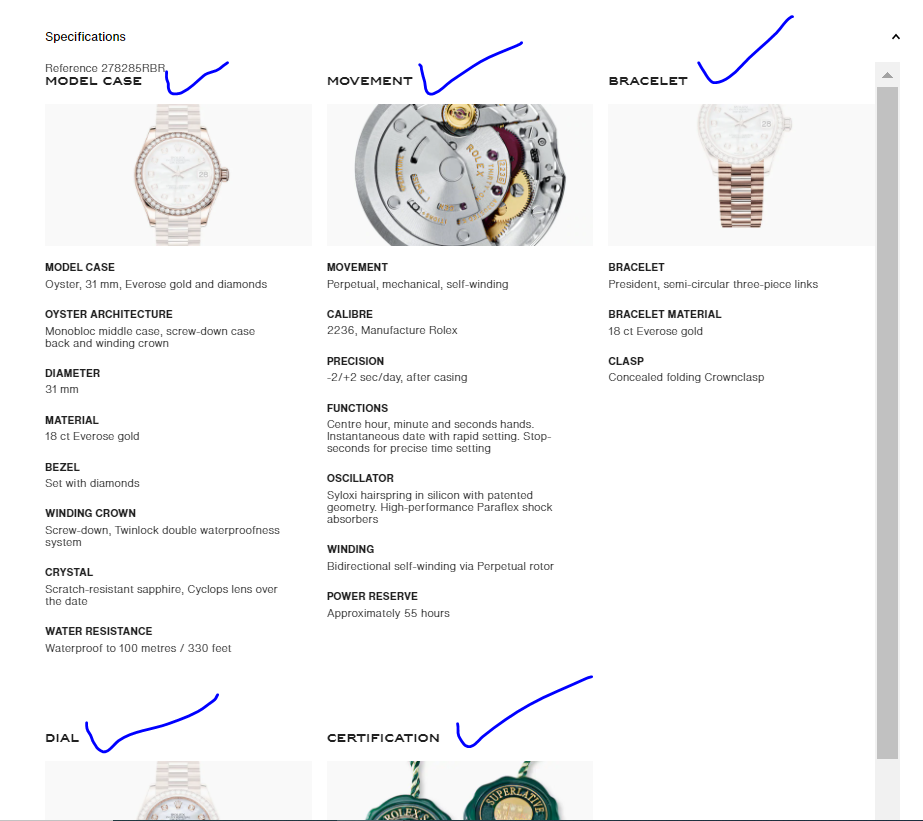Click the CLASP Crownclasp description
Viewport: 923px width, 821px height.
(x=686, y=377)
